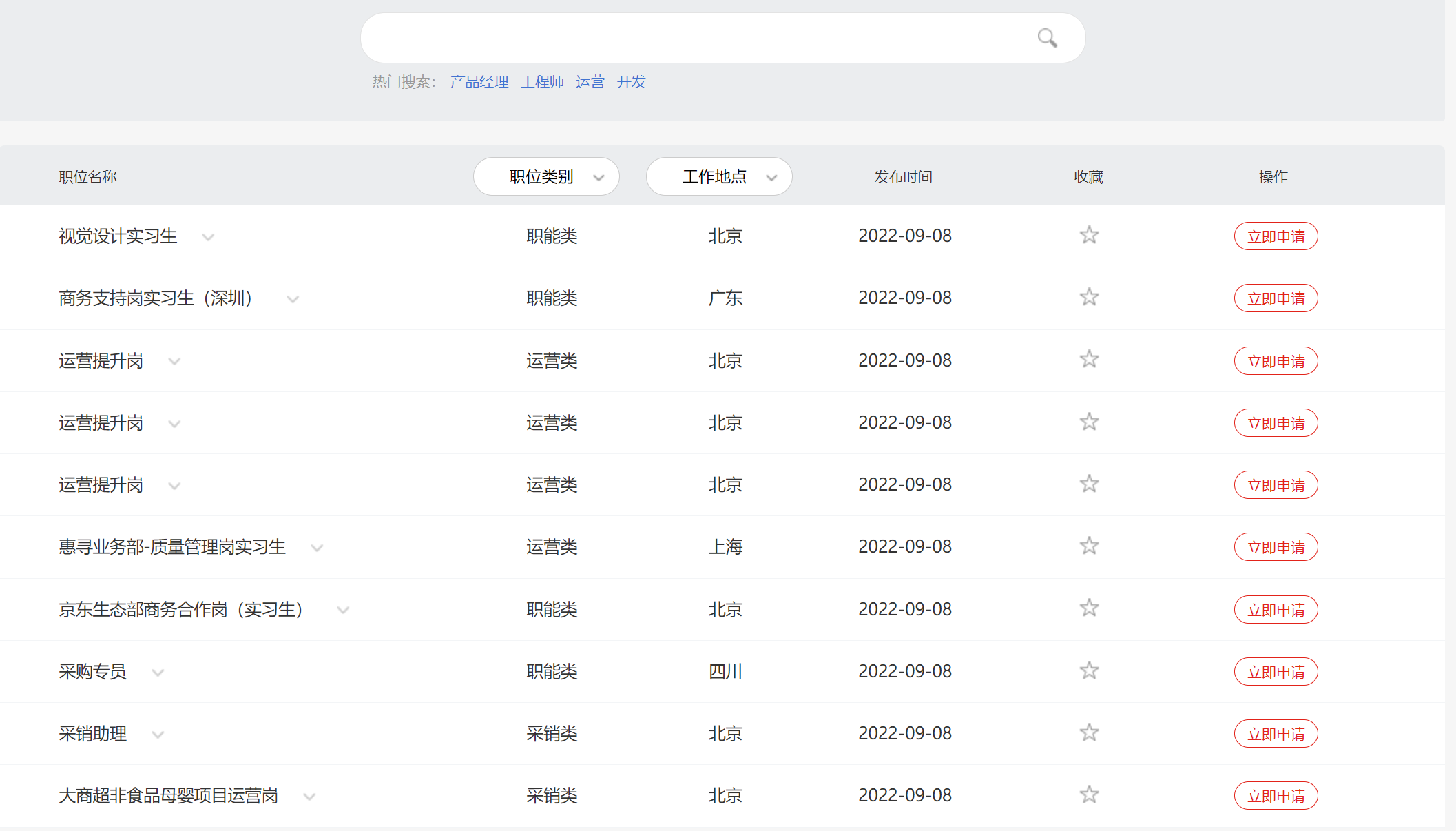Apply now for 大商超非食品母婴项目运营岗
1456x831 pixels.
click(1276, 796)
